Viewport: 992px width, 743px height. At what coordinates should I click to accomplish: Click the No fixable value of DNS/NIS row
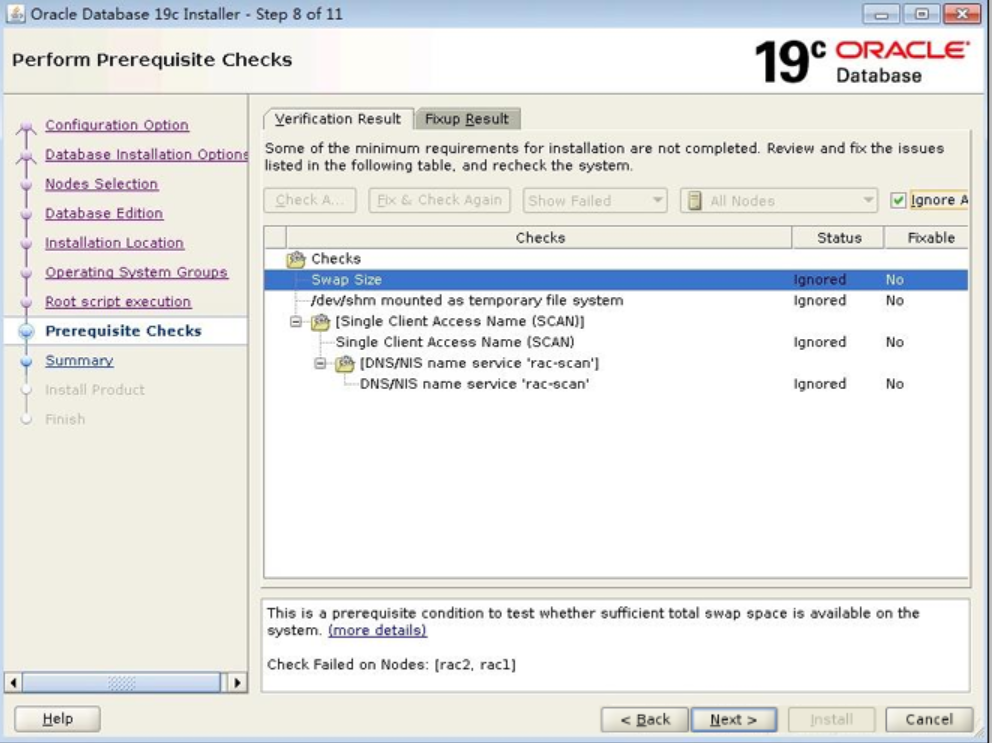click(x=895, y=384)
